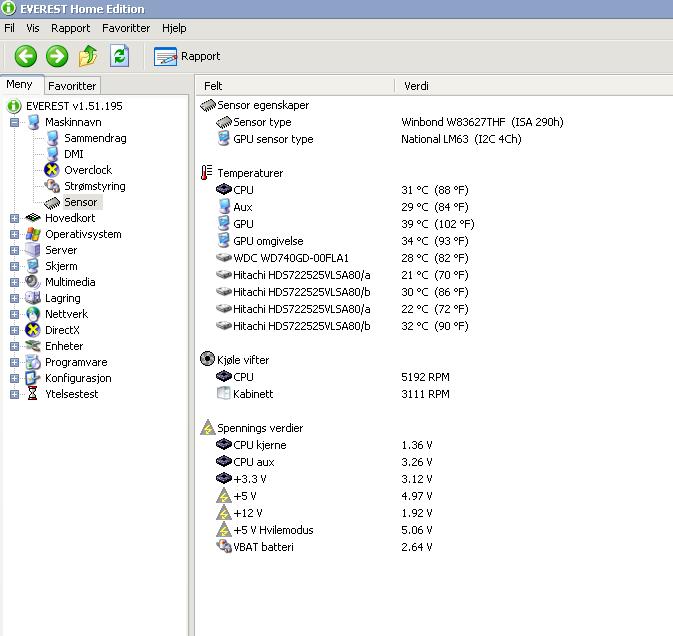Click the Skjerm monitor icon

tap(33, 266)
